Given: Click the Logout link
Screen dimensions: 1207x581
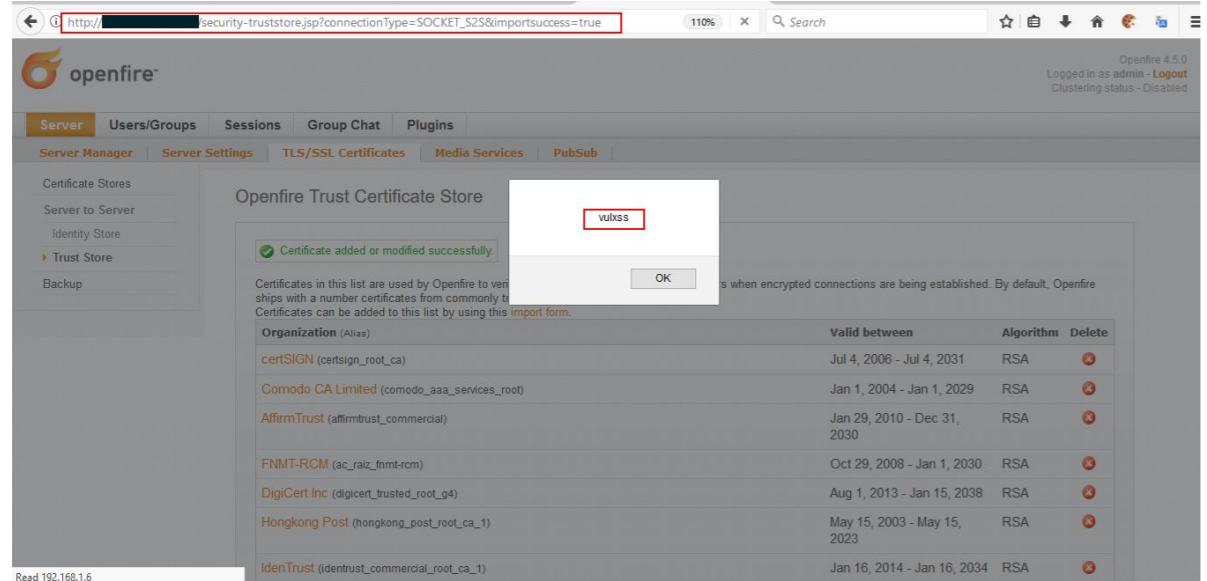Looking at the screenshot, I should click(1169, 74).
